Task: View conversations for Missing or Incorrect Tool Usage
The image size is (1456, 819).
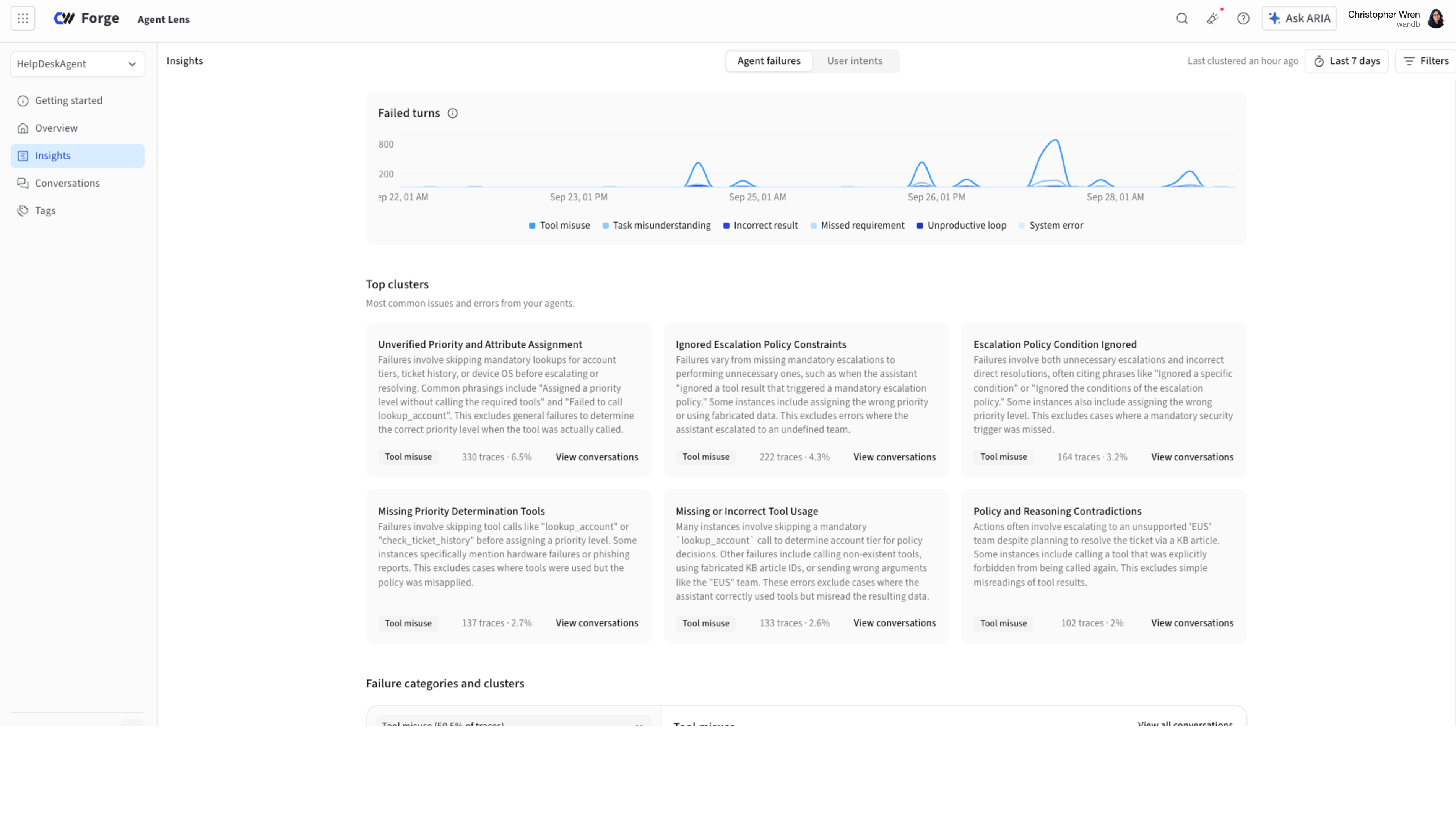Action: 895,623
